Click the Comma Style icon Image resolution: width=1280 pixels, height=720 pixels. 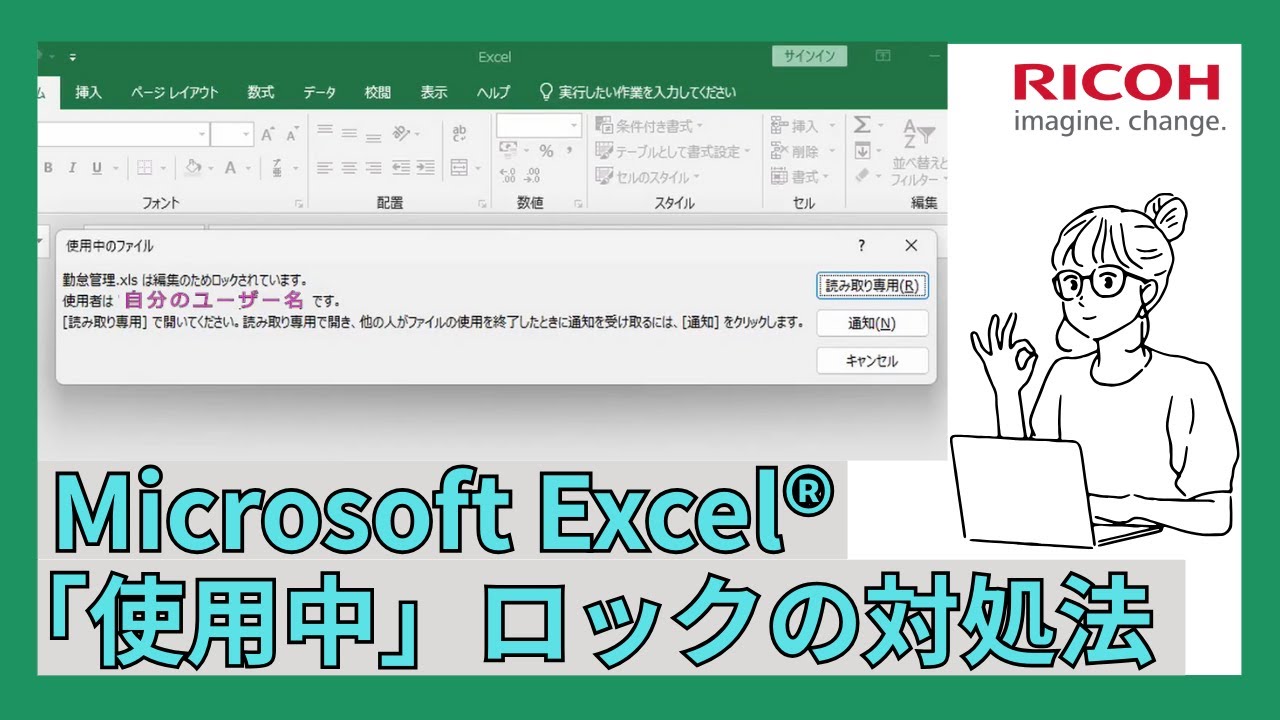569,150
